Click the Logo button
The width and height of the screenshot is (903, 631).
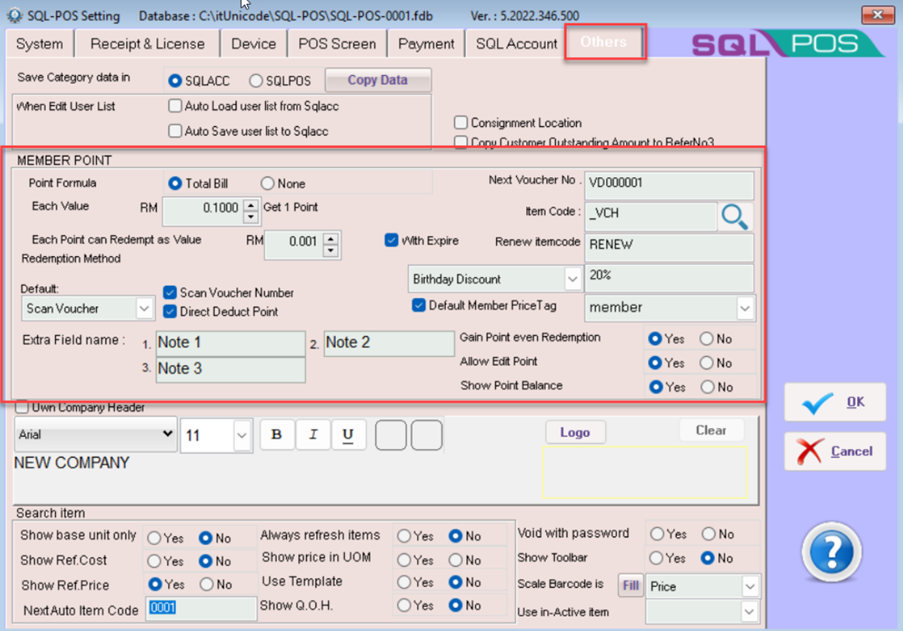[x=575, y=432]
